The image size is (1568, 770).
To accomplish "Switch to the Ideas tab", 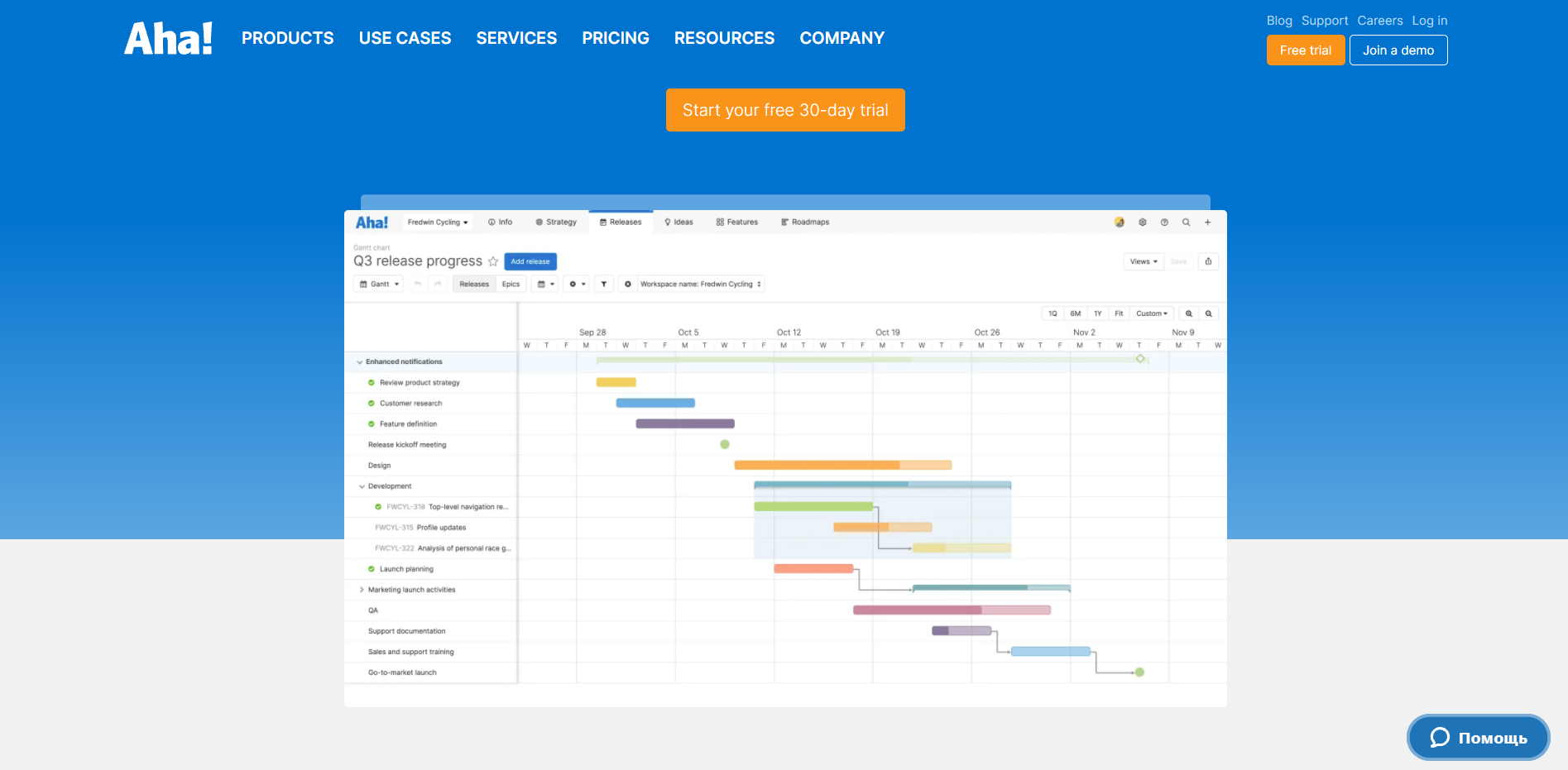I will [679, 222].
